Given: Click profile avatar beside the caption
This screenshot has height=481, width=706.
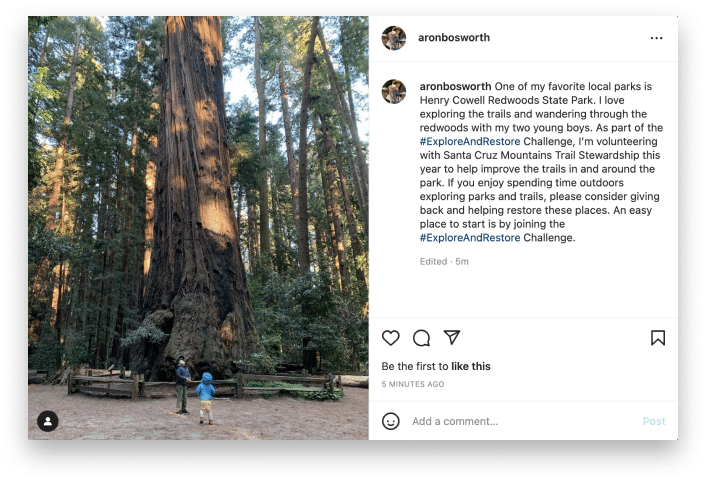Looking at the screenshot, I should 394,91.
